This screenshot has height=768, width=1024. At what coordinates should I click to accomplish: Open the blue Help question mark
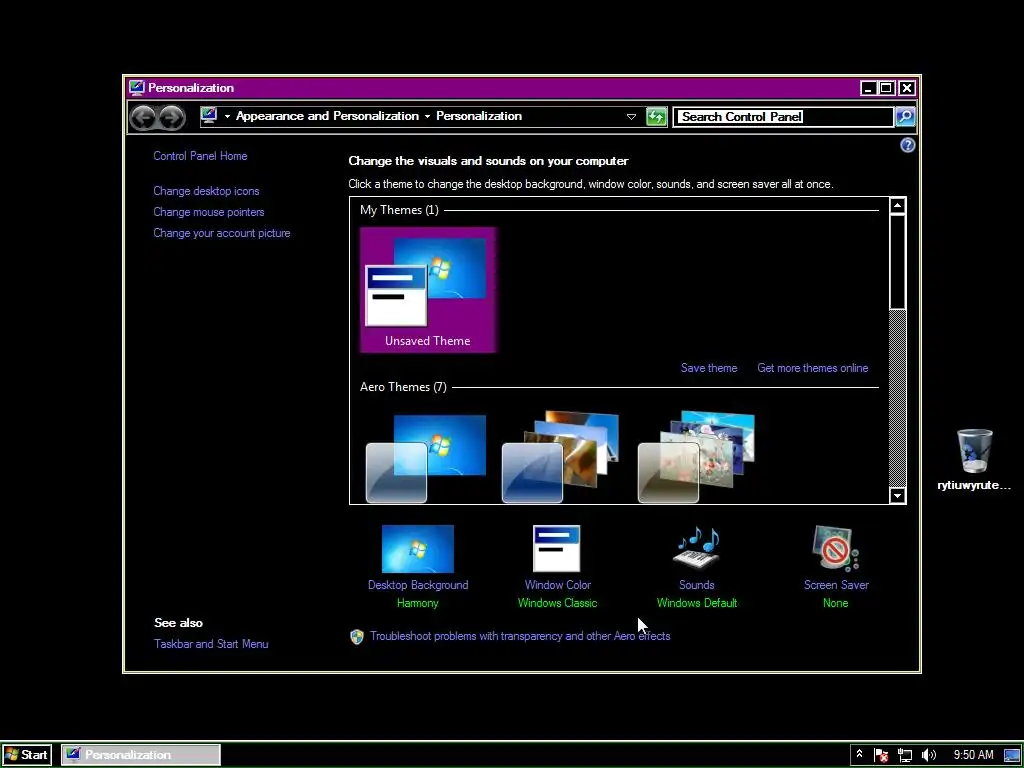(x=907, y=145)
